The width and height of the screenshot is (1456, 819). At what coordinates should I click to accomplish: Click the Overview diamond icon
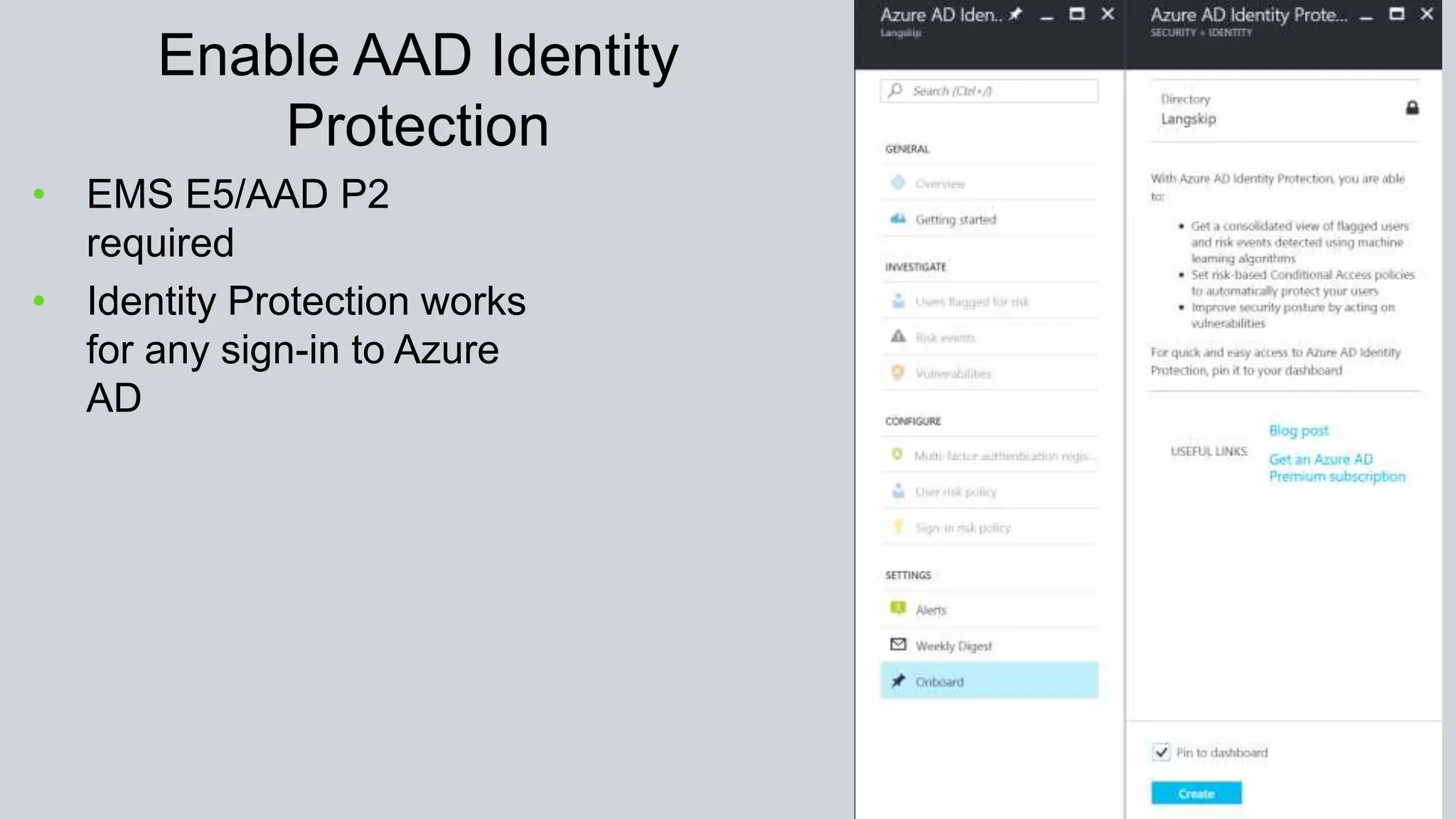898,183
